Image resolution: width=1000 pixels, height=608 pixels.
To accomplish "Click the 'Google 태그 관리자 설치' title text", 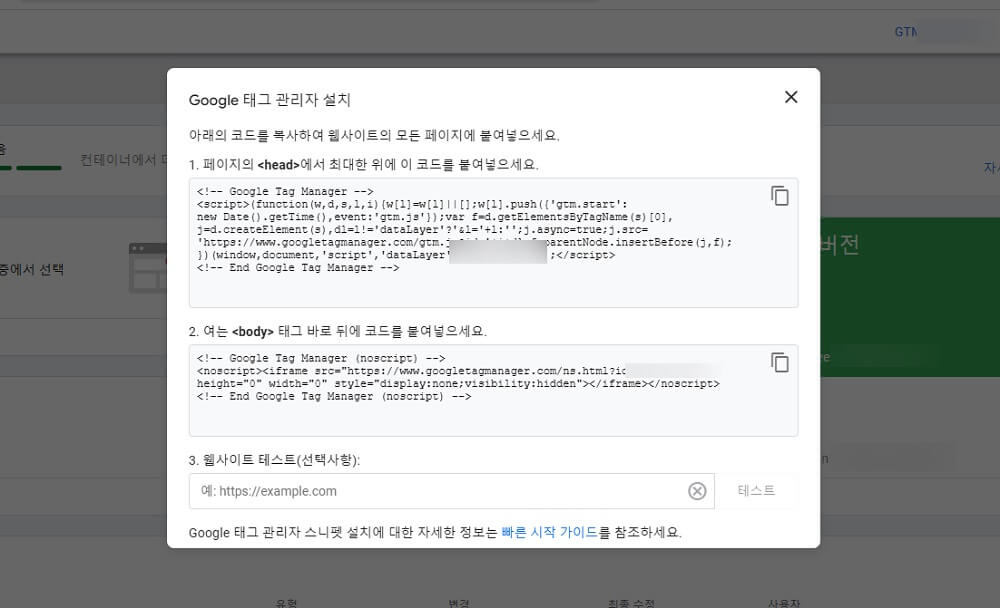I will click(270, 100).
